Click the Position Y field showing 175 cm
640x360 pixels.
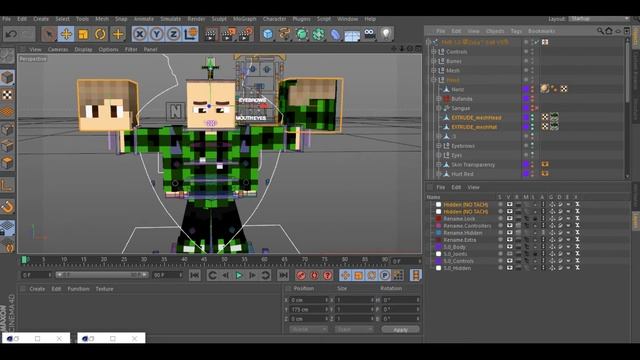308,309
